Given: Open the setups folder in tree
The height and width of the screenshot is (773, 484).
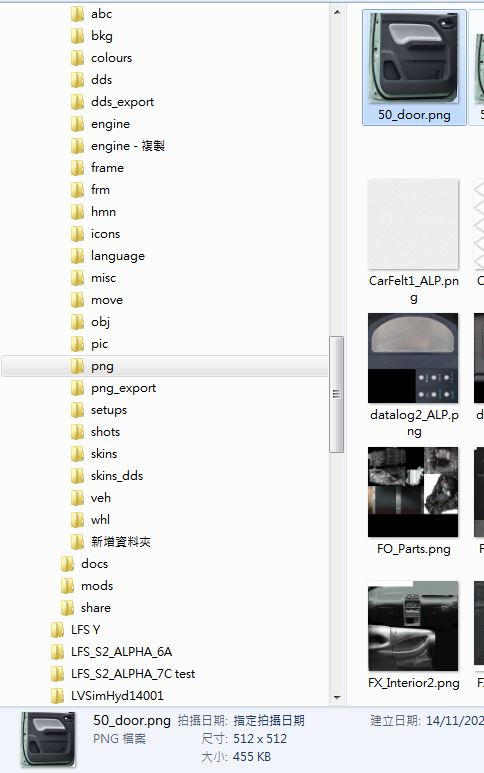Looking at the screenshot, I should point(109,410).
